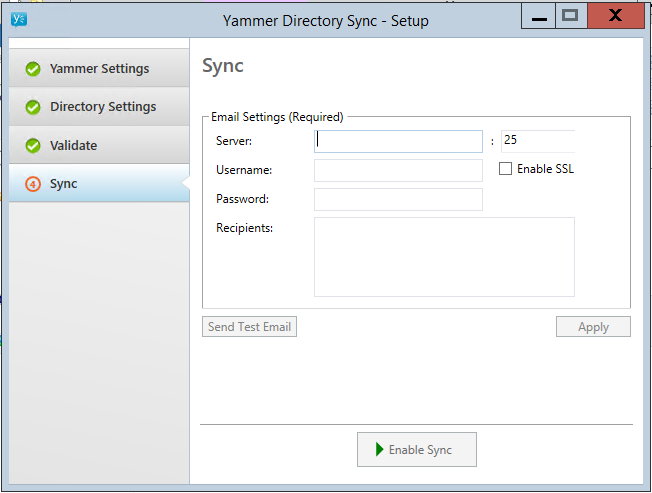Select the Sync step in the sidebar
Viewport: 652px width, 493px height.
(64, 184)
